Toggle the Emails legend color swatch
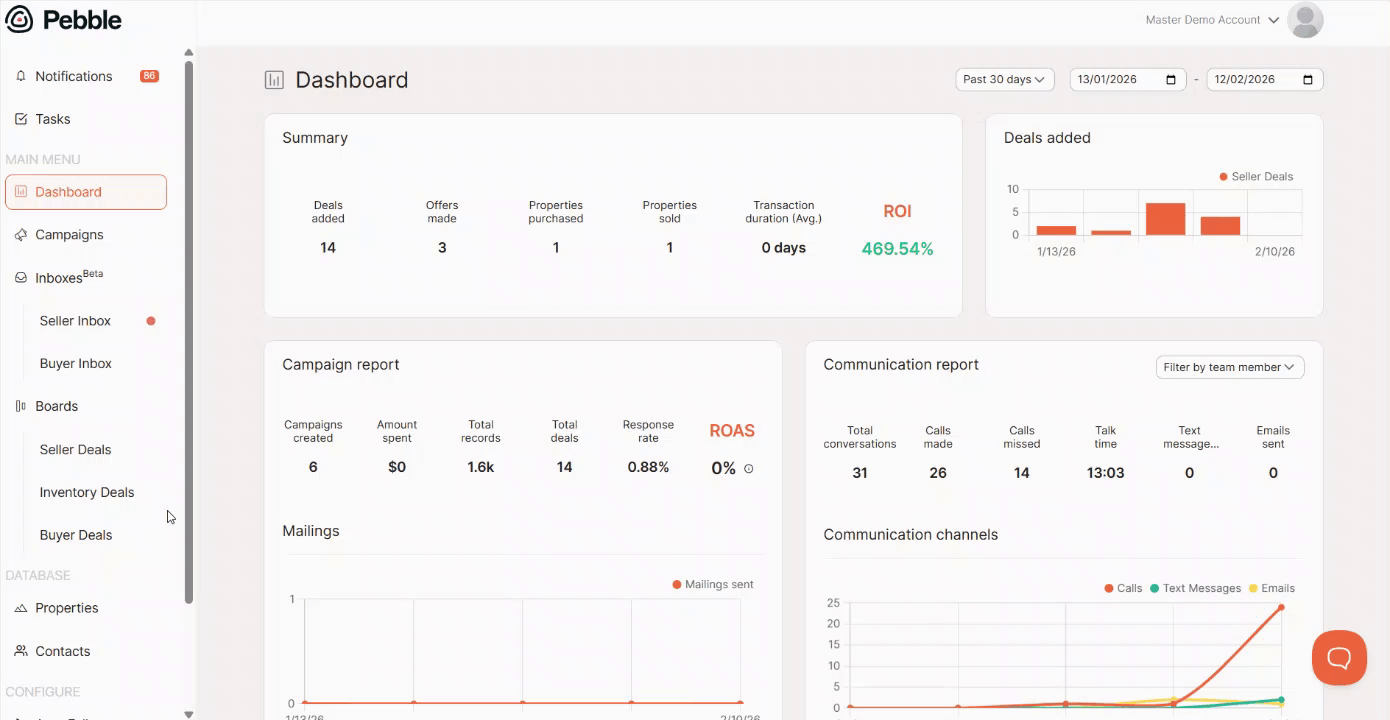 [x=1254, y=588]
